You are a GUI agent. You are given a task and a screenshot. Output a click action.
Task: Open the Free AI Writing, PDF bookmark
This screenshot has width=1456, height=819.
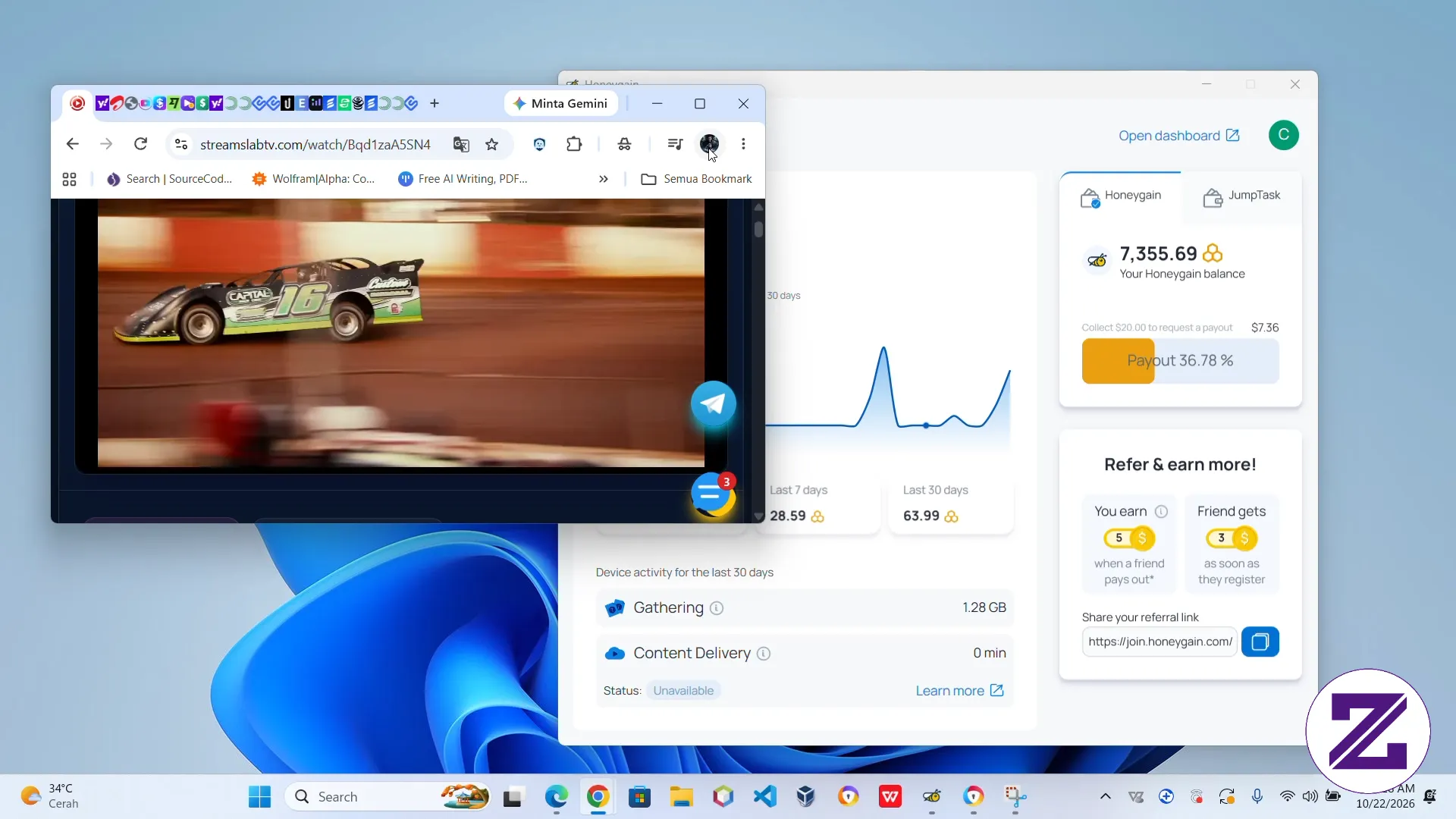463,179
